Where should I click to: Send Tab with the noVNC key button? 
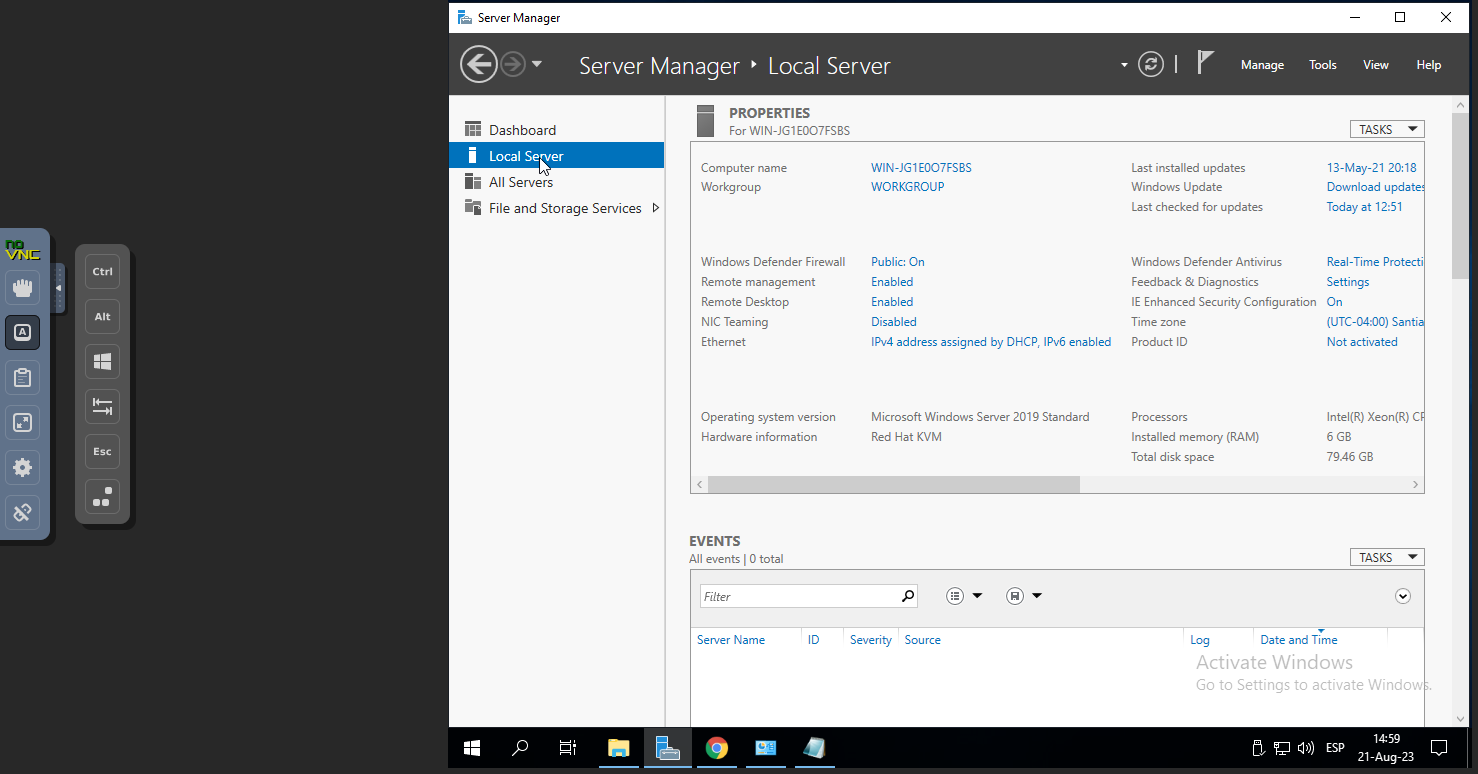coord(102,406)
